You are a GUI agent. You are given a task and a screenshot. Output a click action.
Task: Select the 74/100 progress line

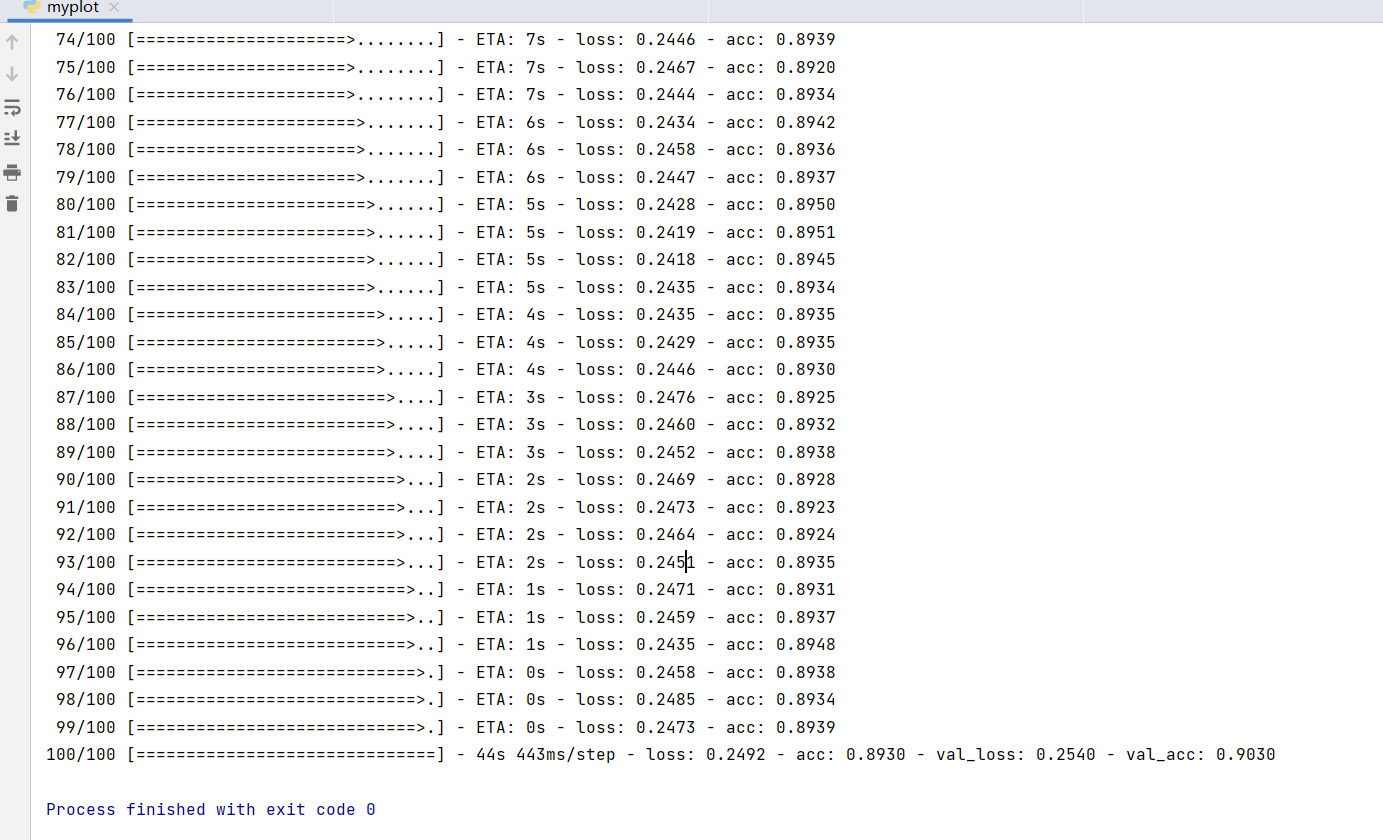446,40
